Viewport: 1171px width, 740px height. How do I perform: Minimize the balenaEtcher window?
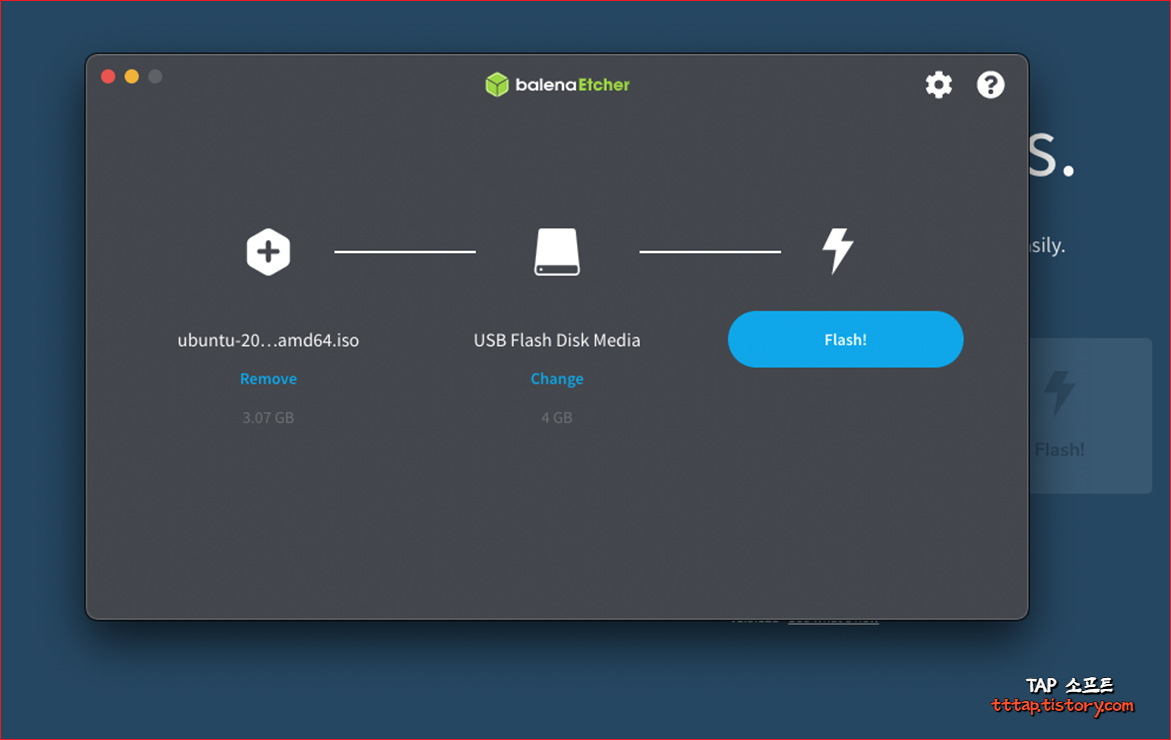pos(131,76)
